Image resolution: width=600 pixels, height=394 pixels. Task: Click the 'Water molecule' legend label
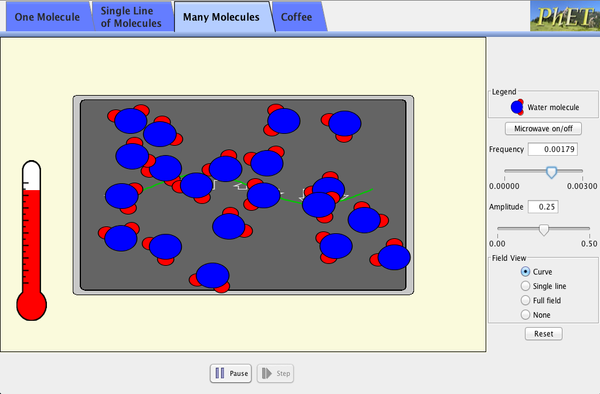tap(553, 107)
